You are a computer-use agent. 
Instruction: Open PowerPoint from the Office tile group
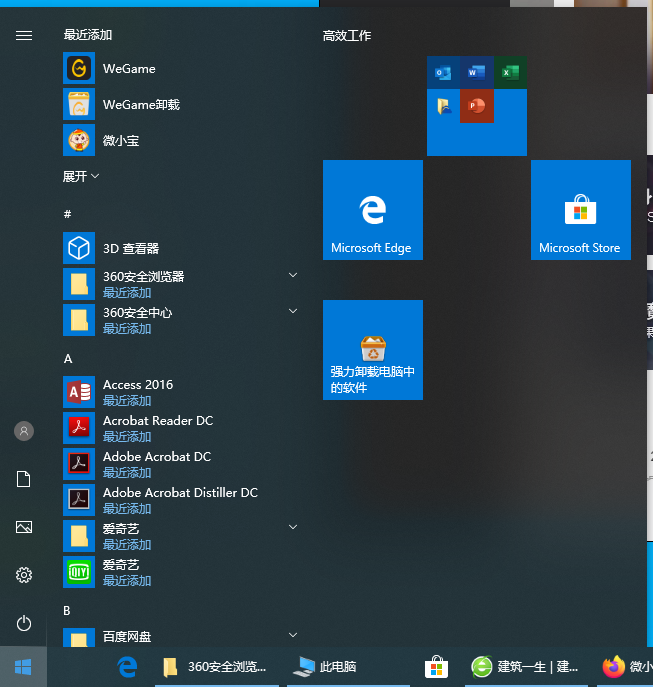pos(477,106)
